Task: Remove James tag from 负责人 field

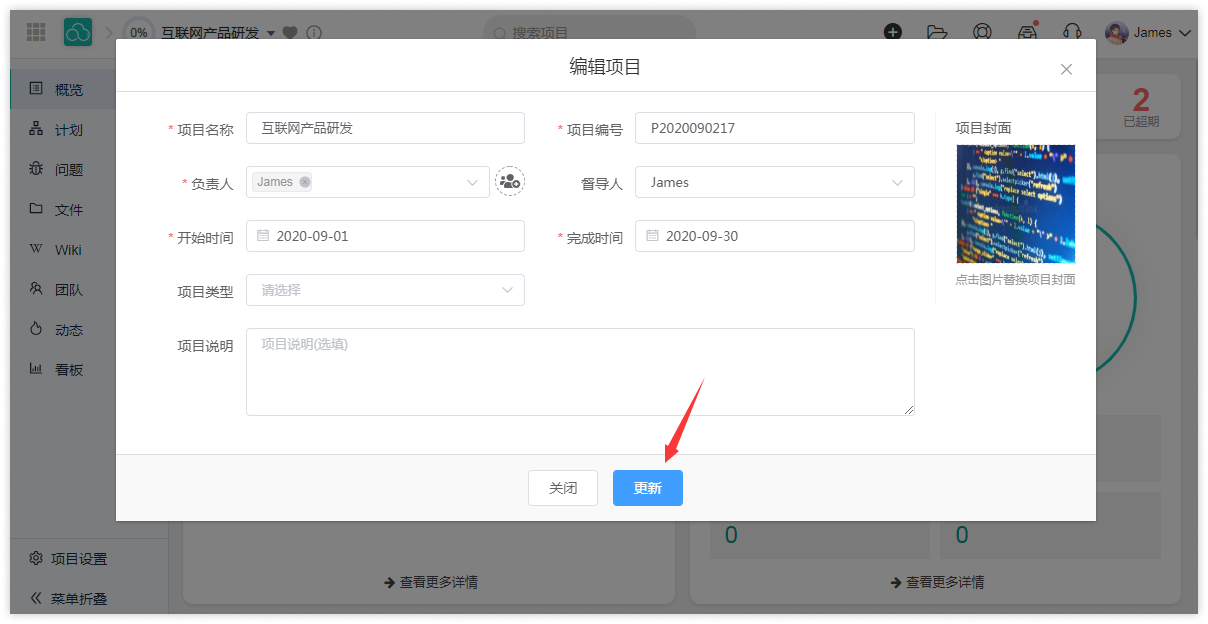Action: click(305, 182)
